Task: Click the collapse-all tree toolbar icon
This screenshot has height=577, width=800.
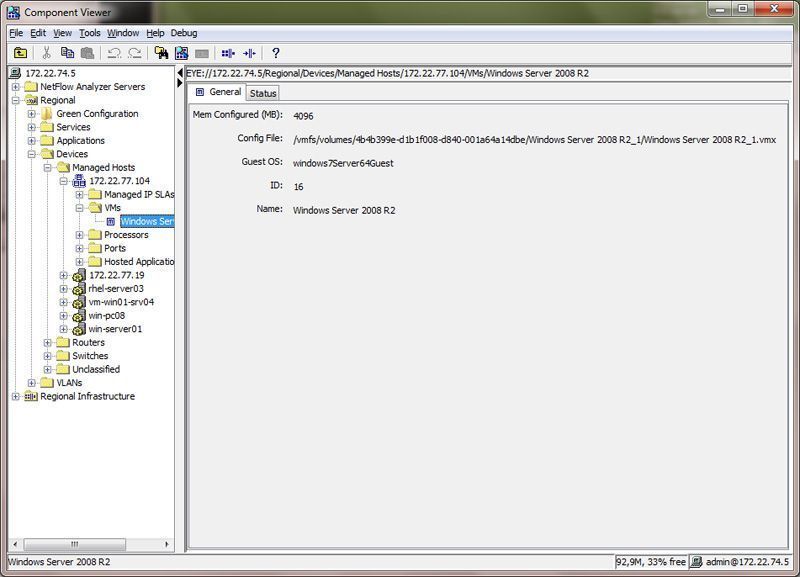Action: pyautogui.click(x=249, y=53)
